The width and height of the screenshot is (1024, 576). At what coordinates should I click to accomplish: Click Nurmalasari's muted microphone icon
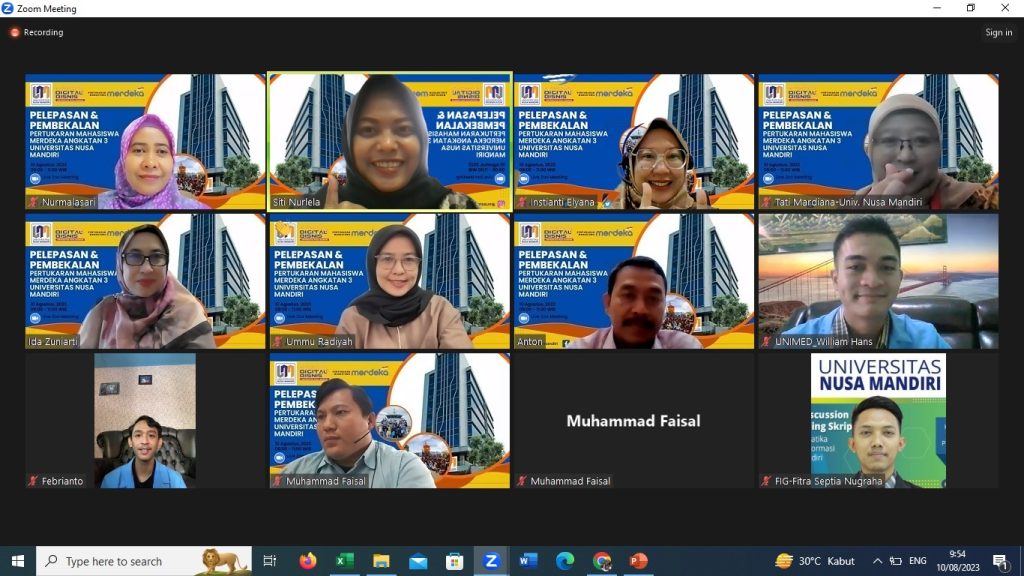point(34,202)
